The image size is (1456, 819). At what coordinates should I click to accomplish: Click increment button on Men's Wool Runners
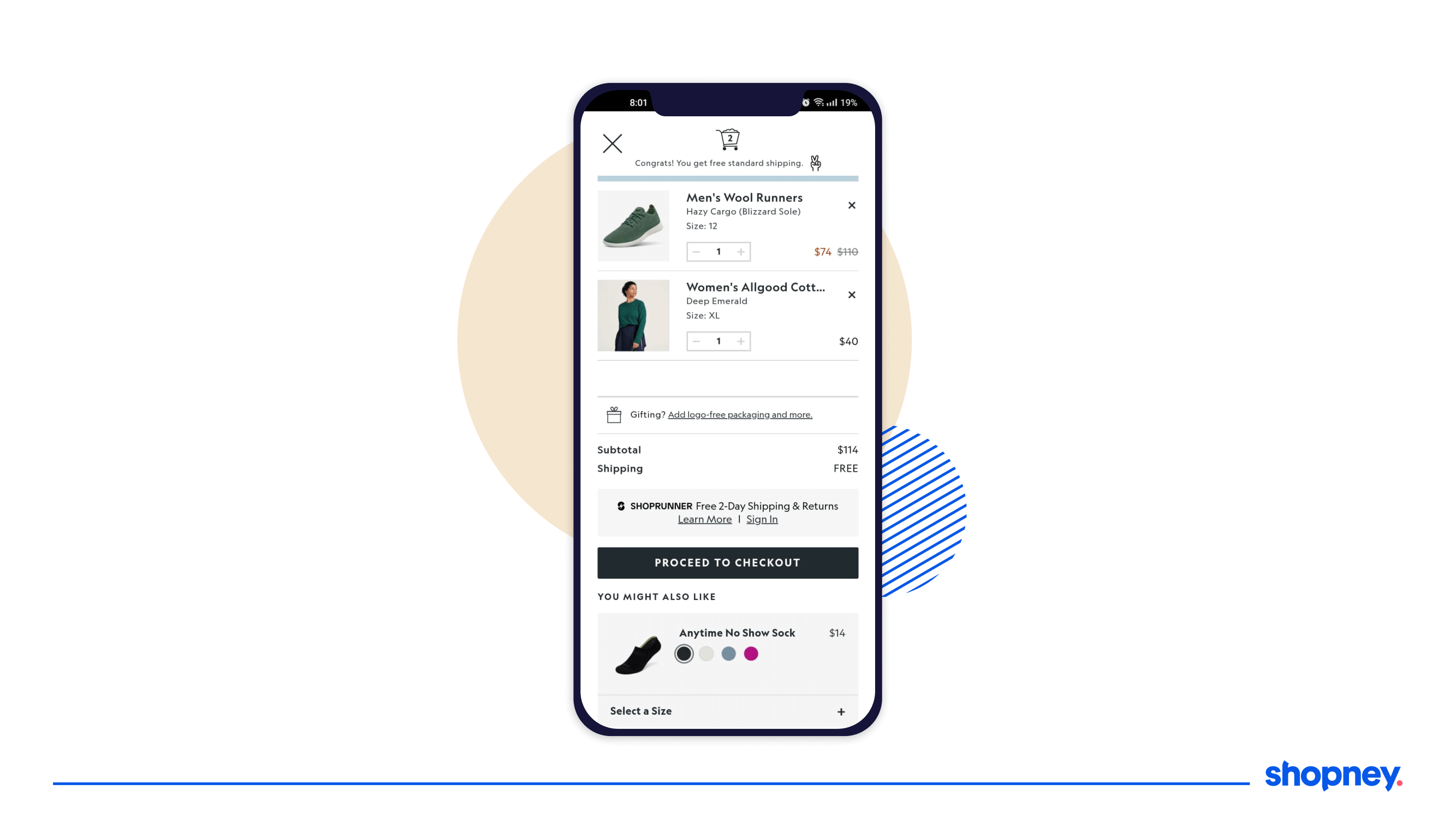740,251
